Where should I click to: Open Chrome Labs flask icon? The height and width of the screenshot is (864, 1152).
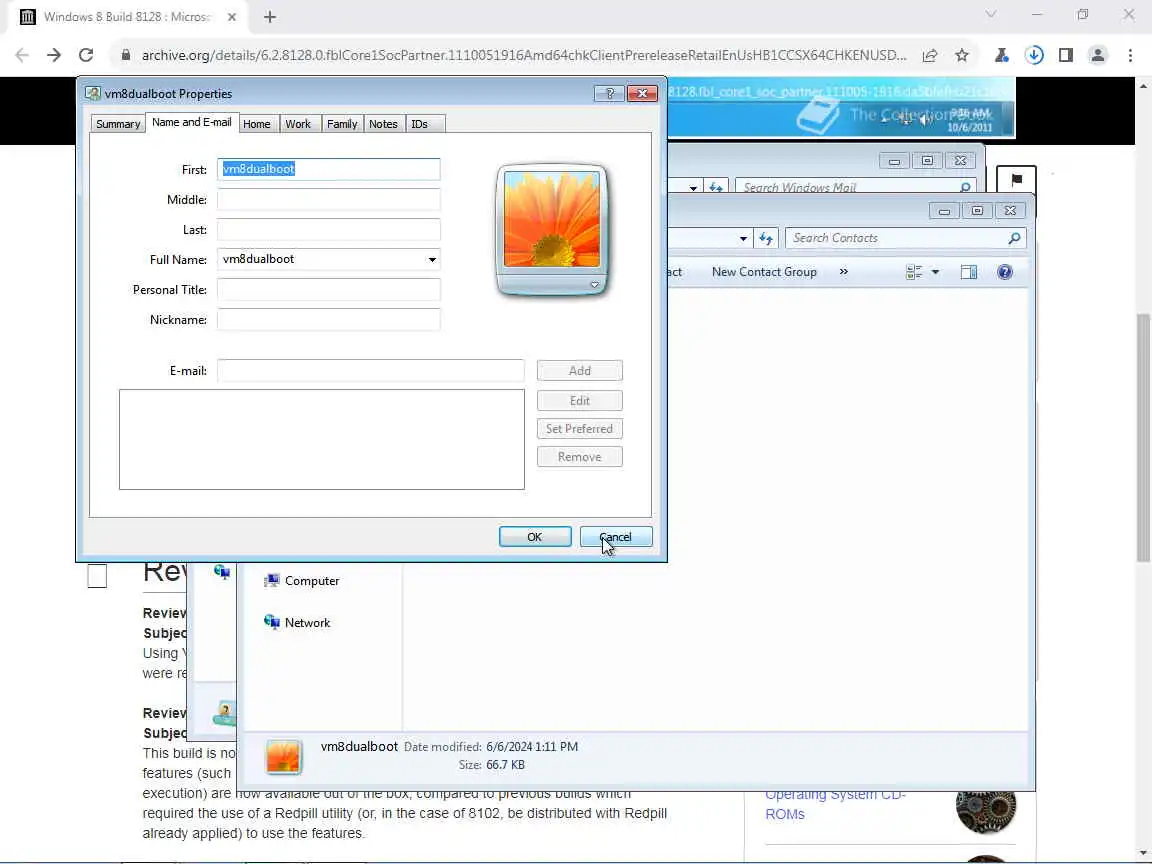(1001, 55)
